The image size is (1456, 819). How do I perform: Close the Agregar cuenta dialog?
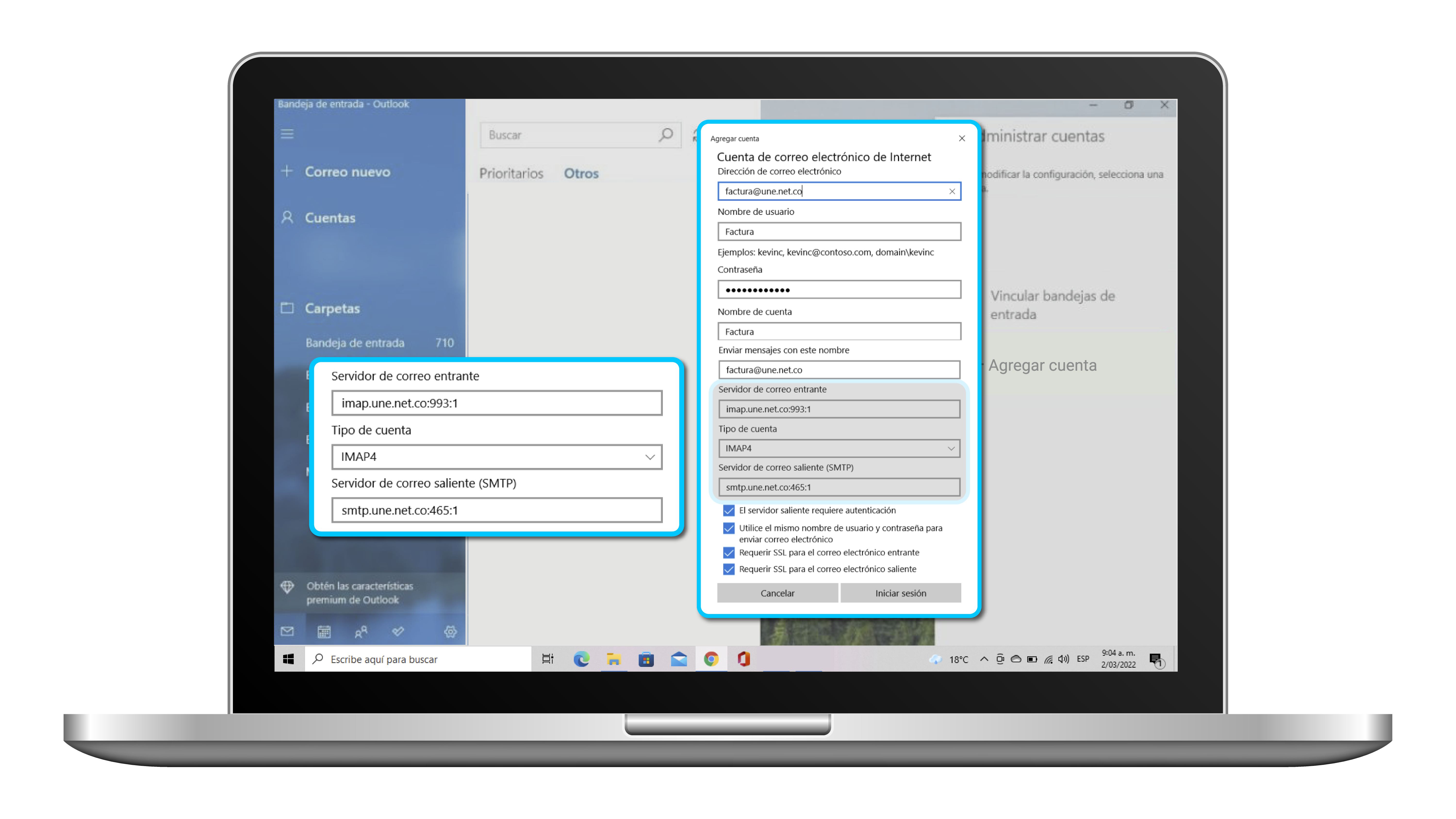point(962,139)
